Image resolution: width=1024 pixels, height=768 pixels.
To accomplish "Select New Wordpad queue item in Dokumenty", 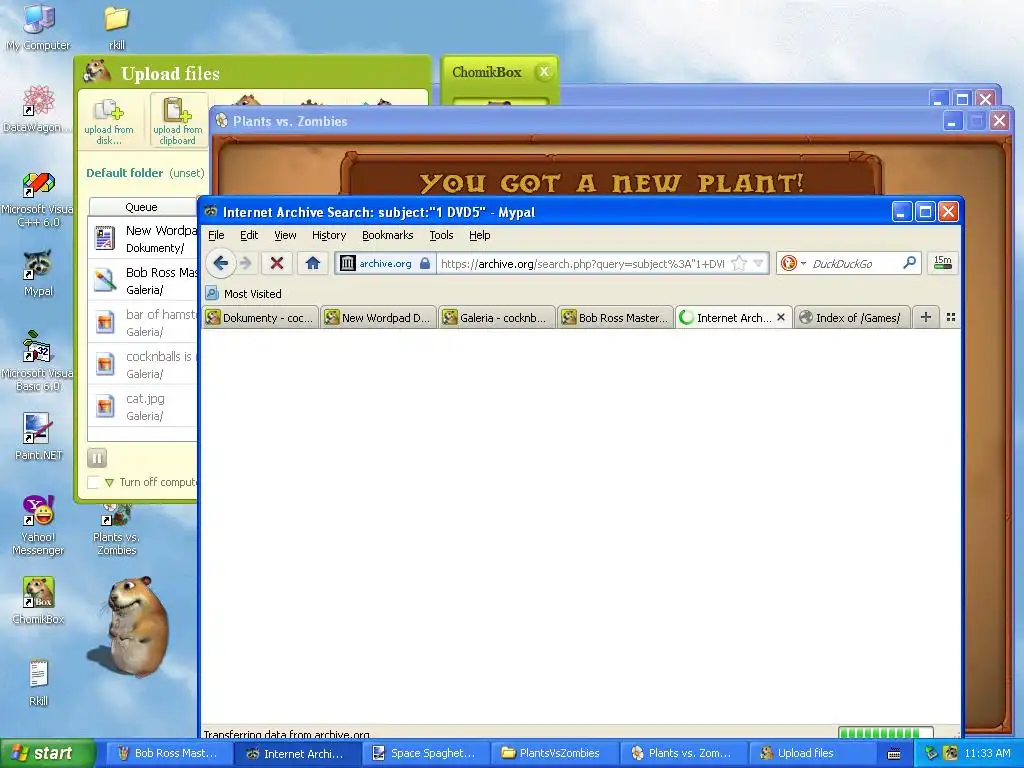I will pos(142,238).
